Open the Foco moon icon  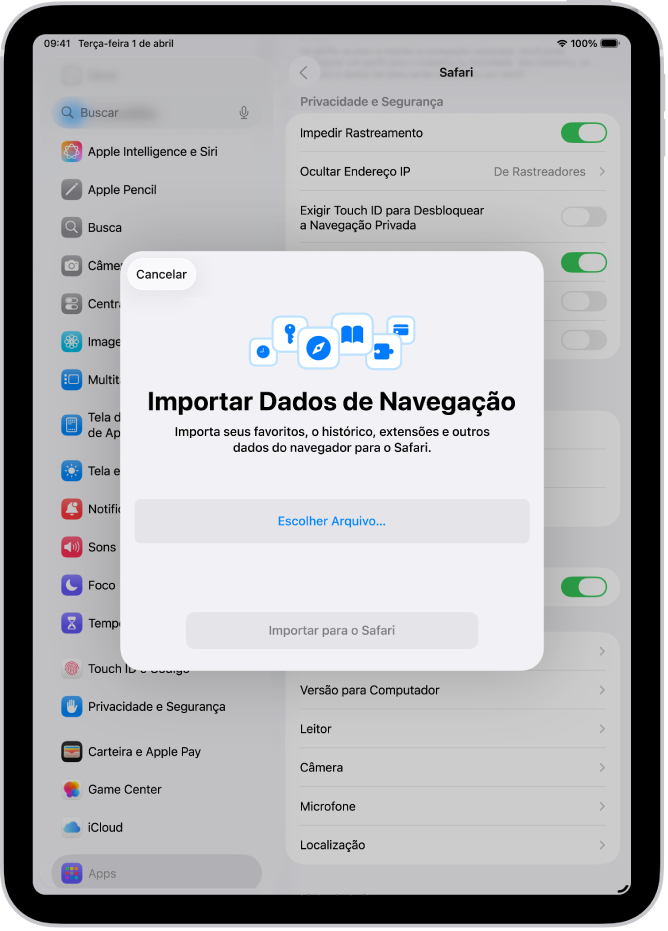pos(71,585)
